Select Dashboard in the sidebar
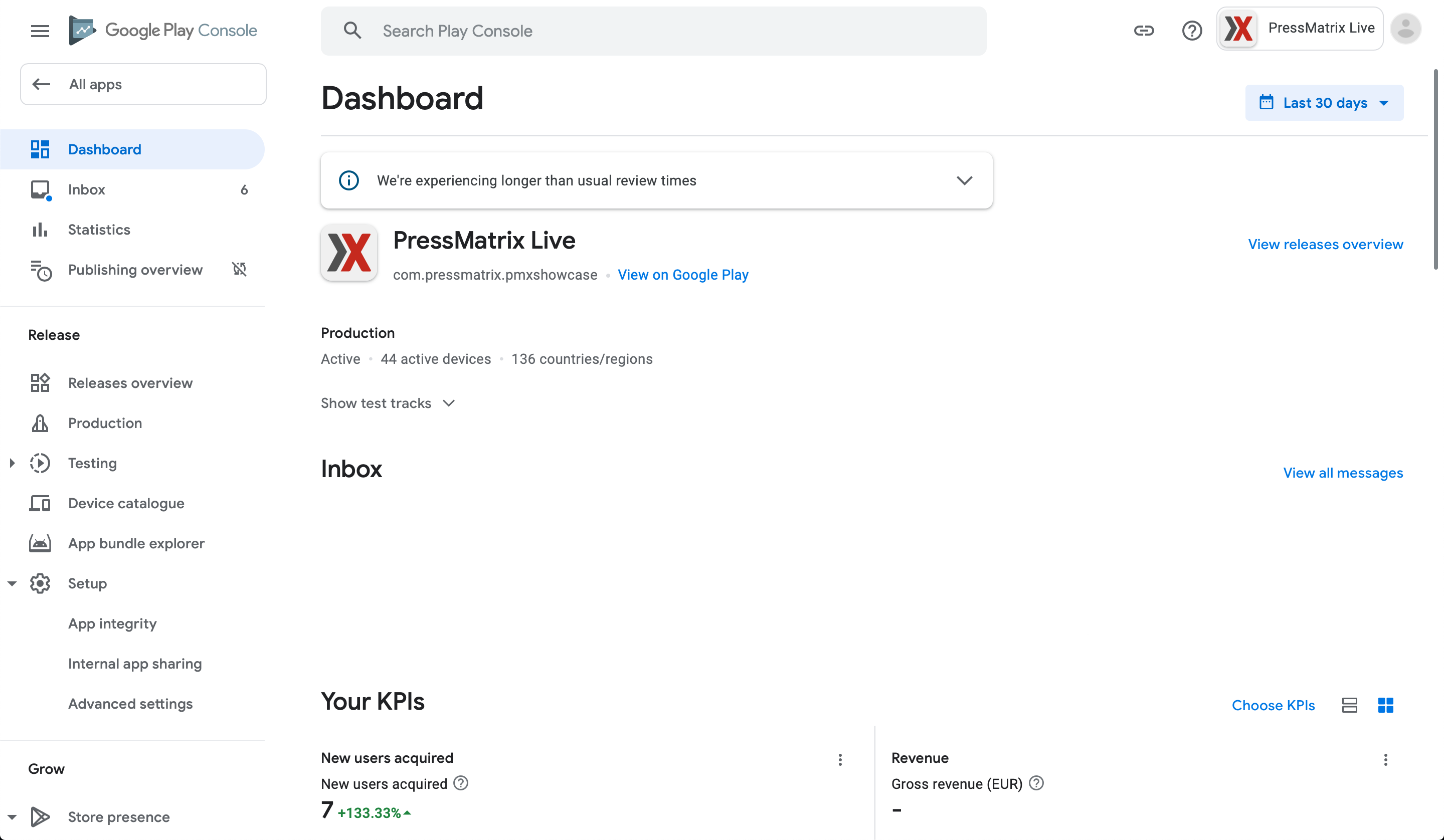1444x840 pixels. click(x=132, y=149)
